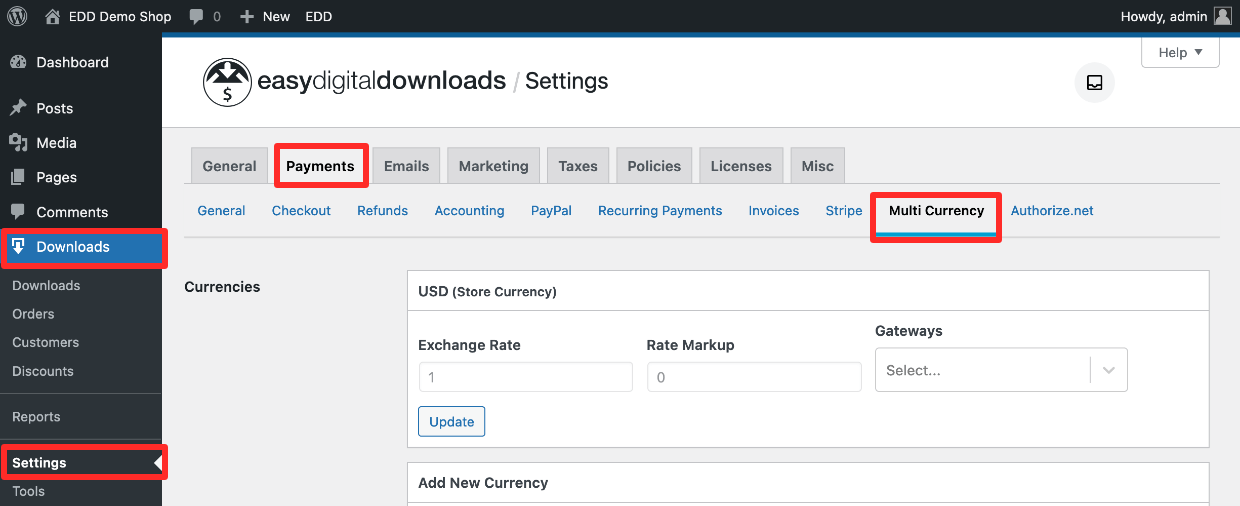Open the notifications inbox icon

1095,83
